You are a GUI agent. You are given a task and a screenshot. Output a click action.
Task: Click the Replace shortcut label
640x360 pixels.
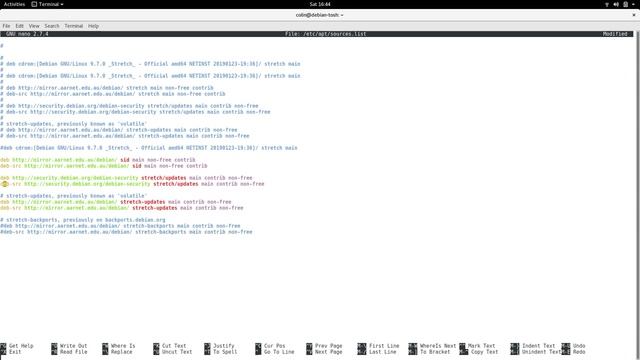point(121,352)
